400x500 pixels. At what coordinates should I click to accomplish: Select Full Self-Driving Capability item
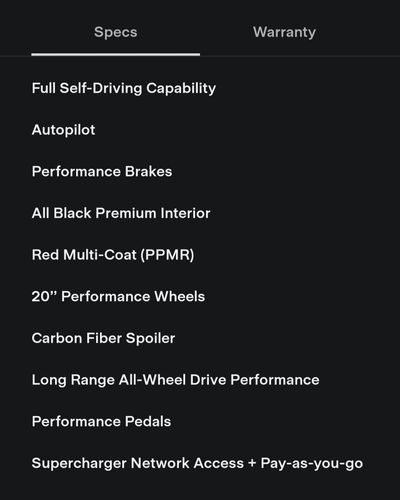tap(124, 88)
